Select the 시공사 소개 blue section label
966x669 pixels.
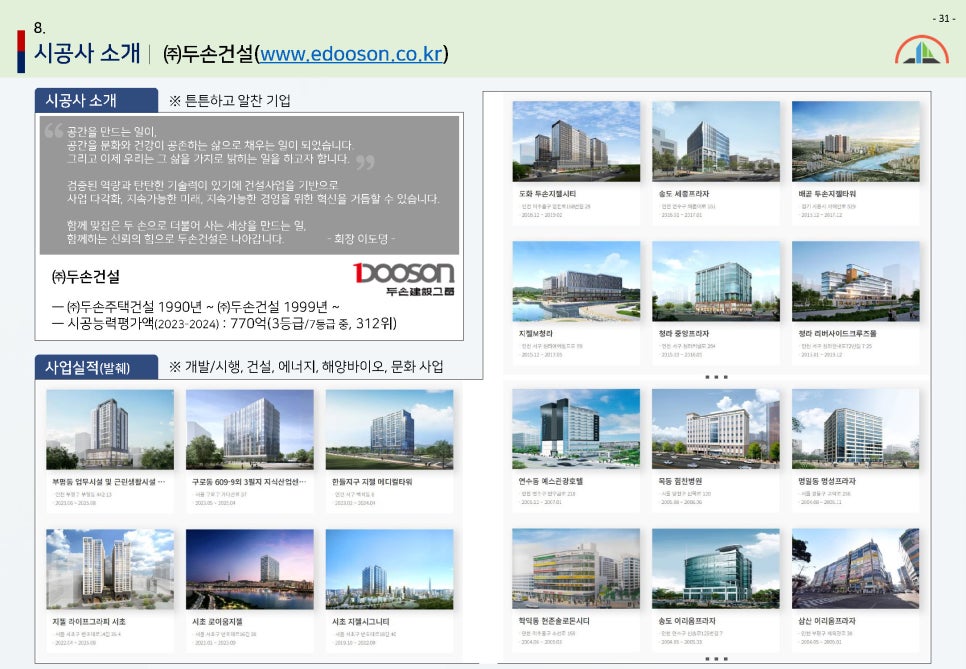[96, 100]
